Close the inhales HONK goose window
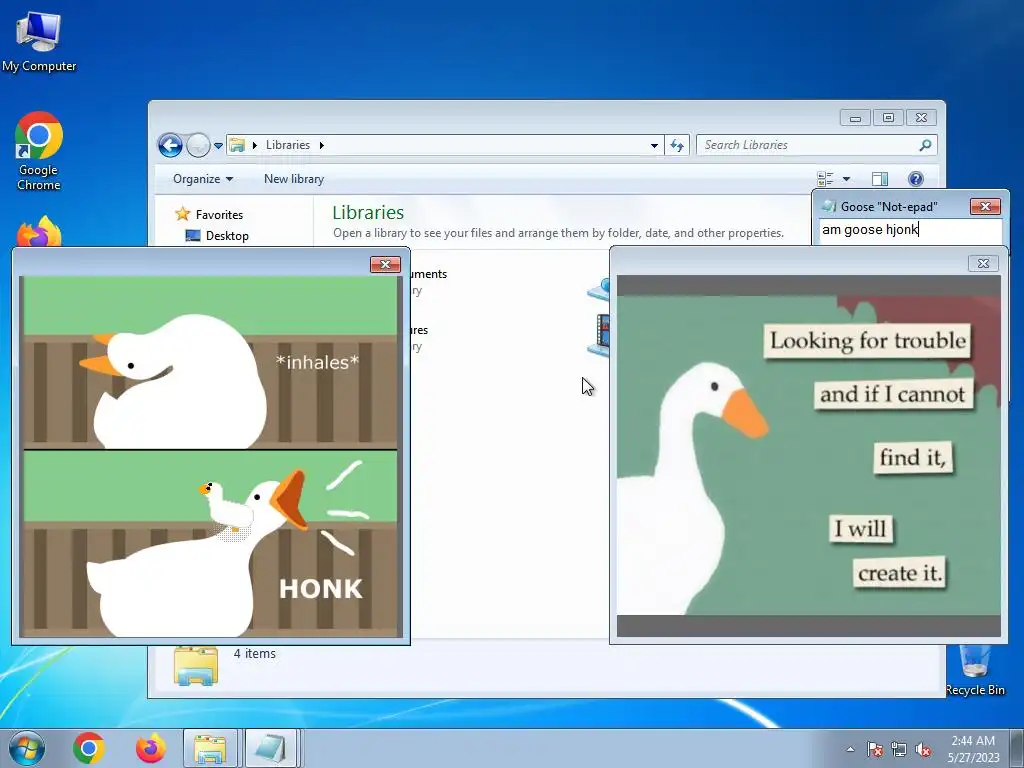The width and height of the screenshot is (1024, 768). pos(385,264)
